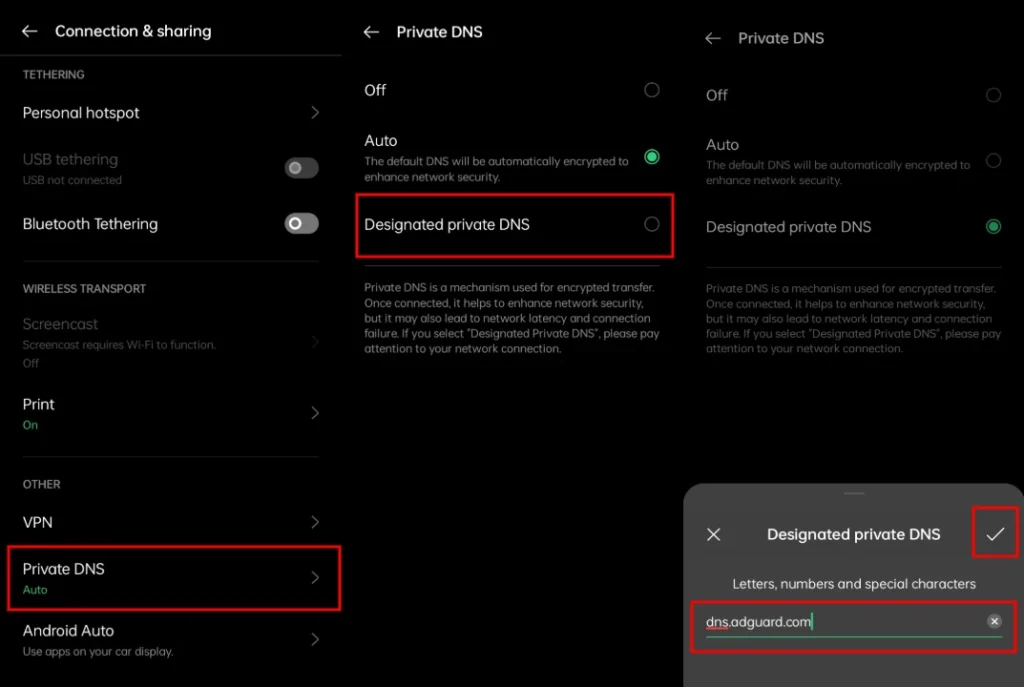Close the Designated private DNS dialog
Viewport: 1024px width, 687px height.
click(x=714, y=535)
